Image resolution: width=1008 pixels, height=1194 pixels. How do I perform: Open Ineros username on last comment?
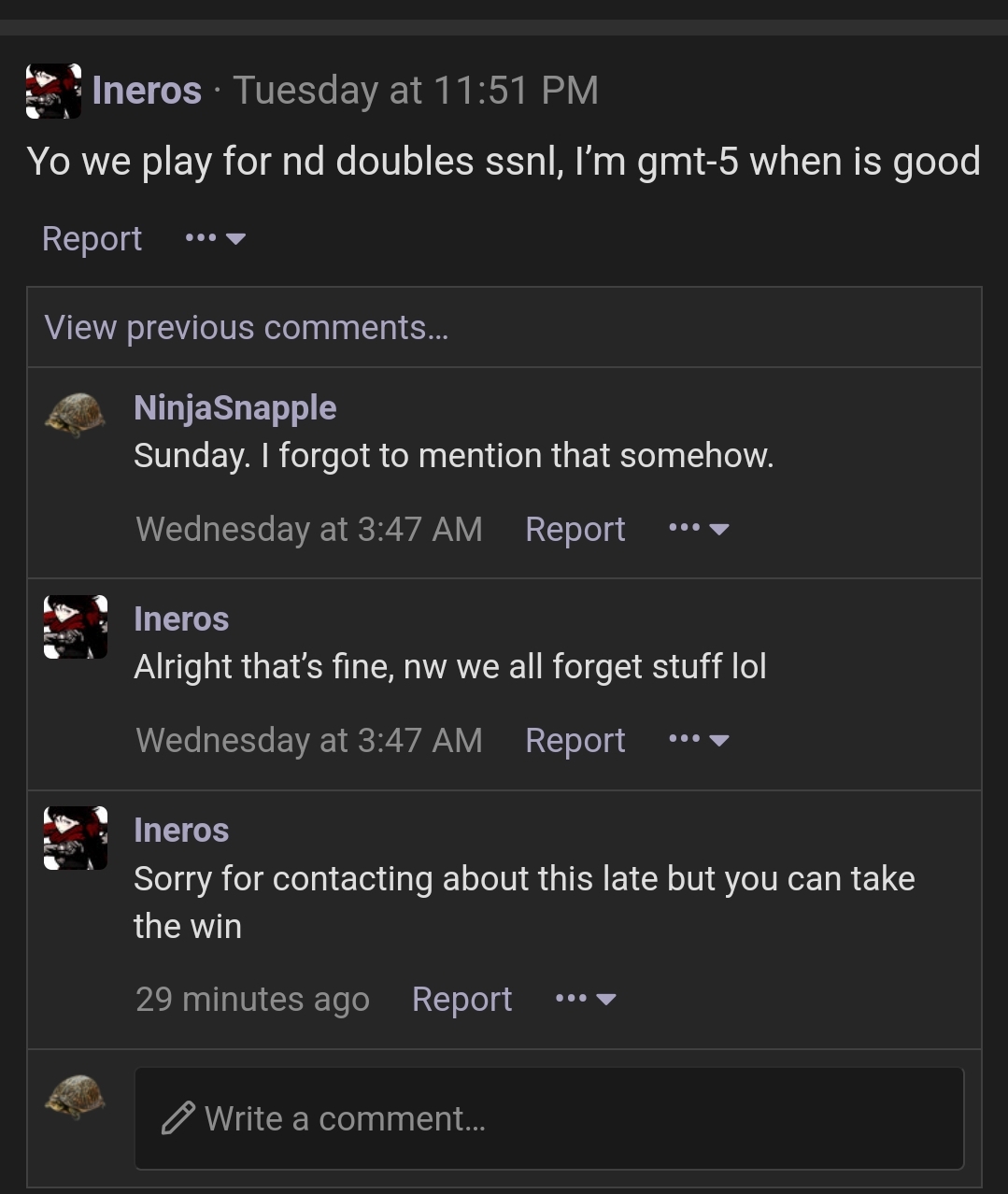pos(181,830)
